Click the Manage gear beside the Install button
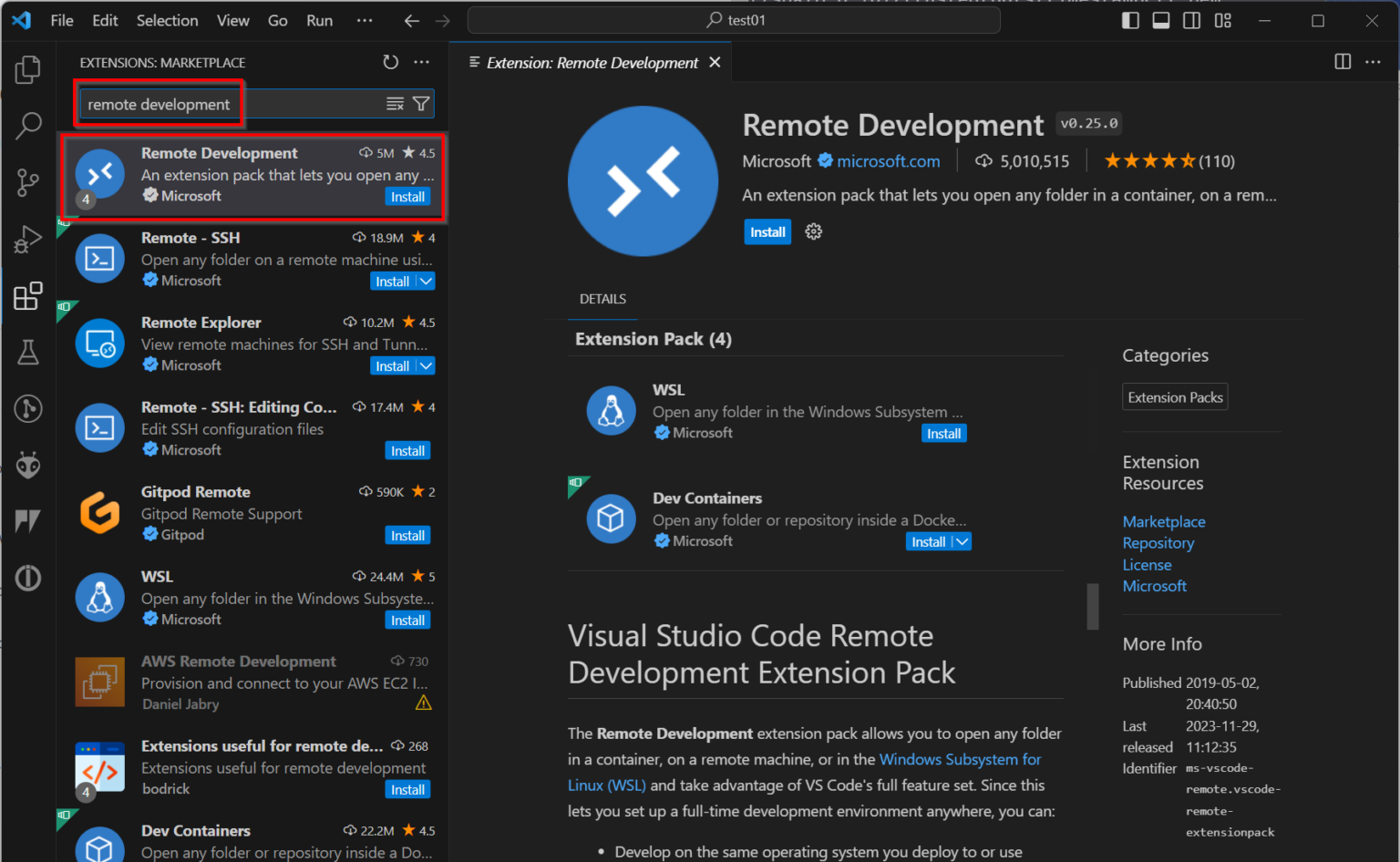1400x862 pixels. coord(812,231)
